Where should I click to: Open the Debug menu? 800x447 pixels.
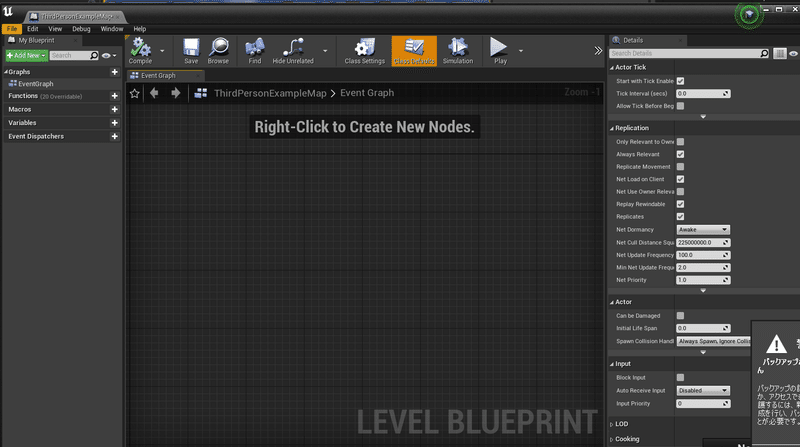point(81,29)
